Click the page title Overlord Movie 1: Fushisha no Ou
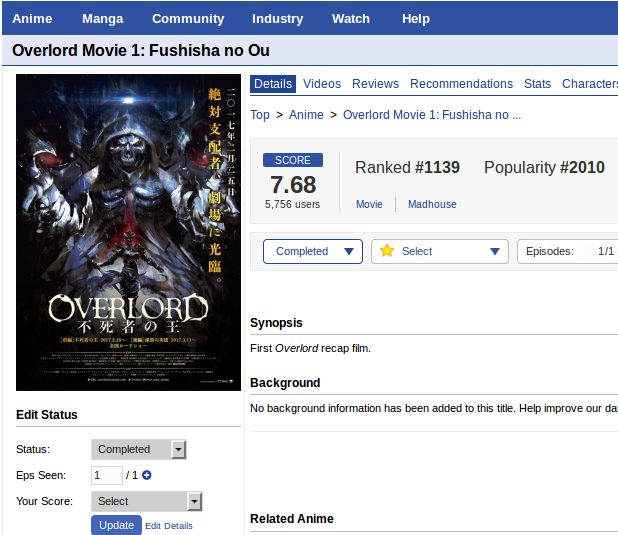Image resolution: width=618 pixels, height=535 pixels. (x=141, y=50)
